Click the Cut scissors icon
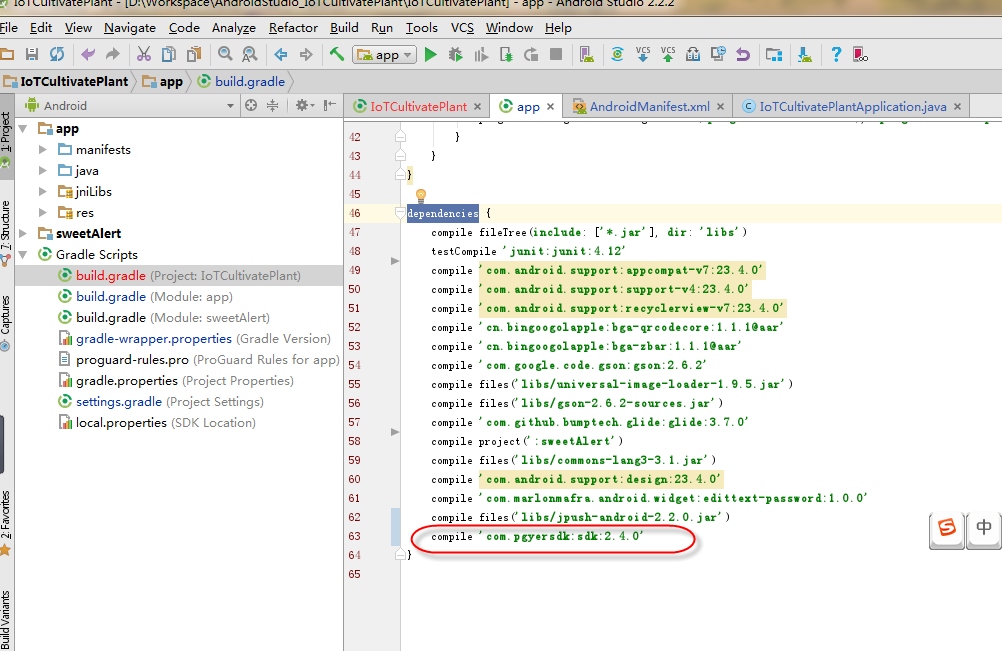Viewport: 1002px width, 651px height. tap(144, 55)
